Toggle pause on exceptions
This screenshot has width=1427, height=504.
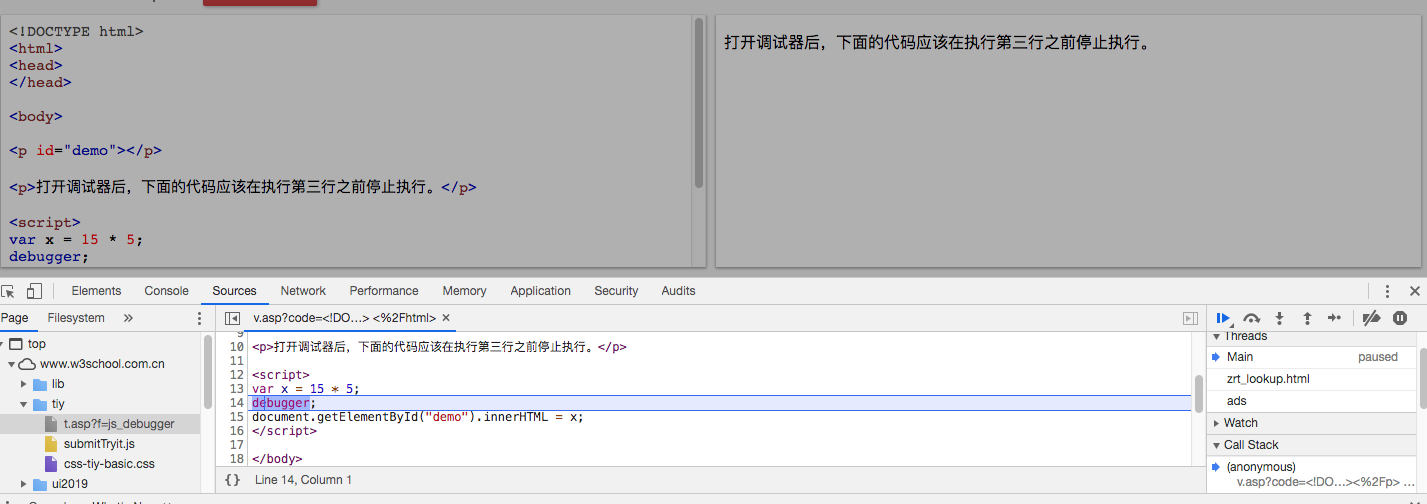coord(1400,318)
